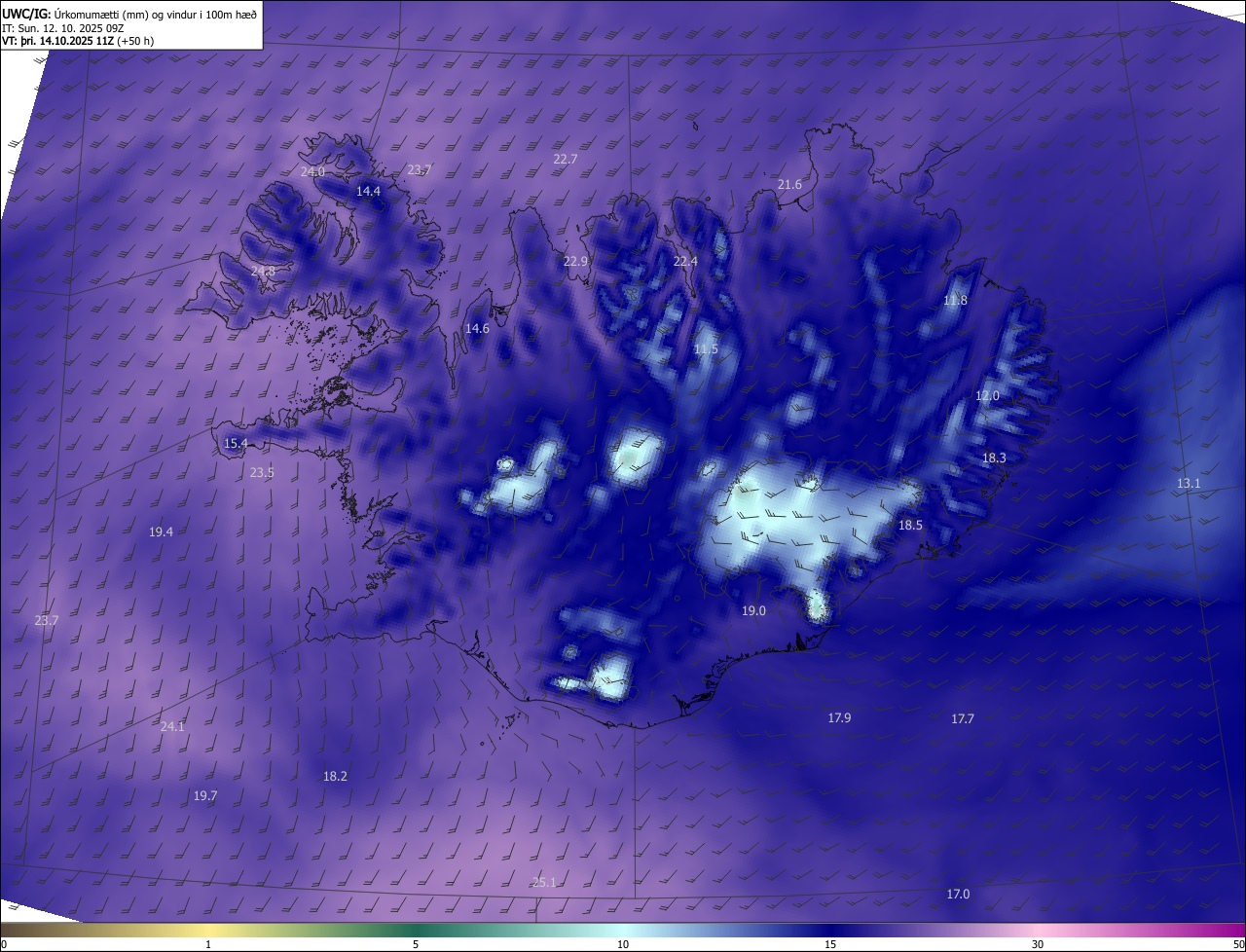The image size is (1246, 952).
Task: Click the color scale tick label 30
Action: click(x=1038, y=945)
